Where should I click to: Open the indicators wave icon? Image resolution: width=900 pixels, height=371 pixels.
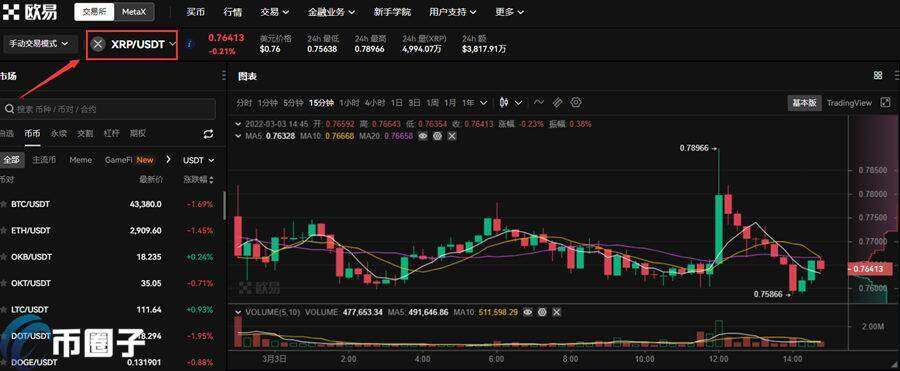tap(538, 103)
